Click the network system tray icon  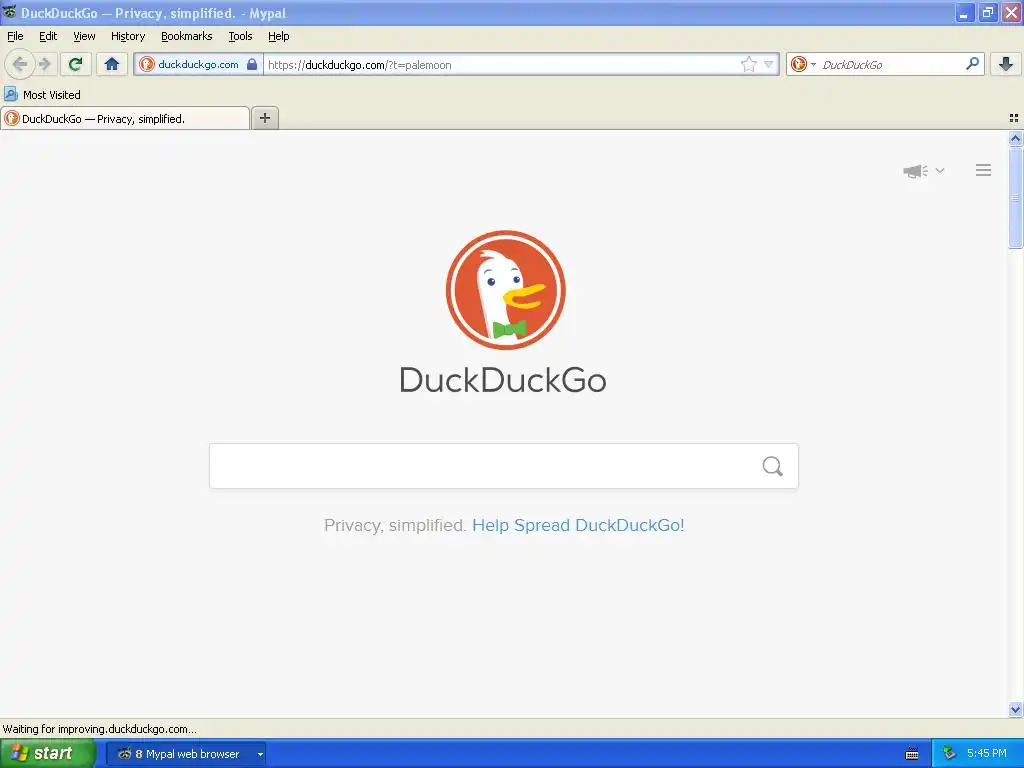click(949, 754)
